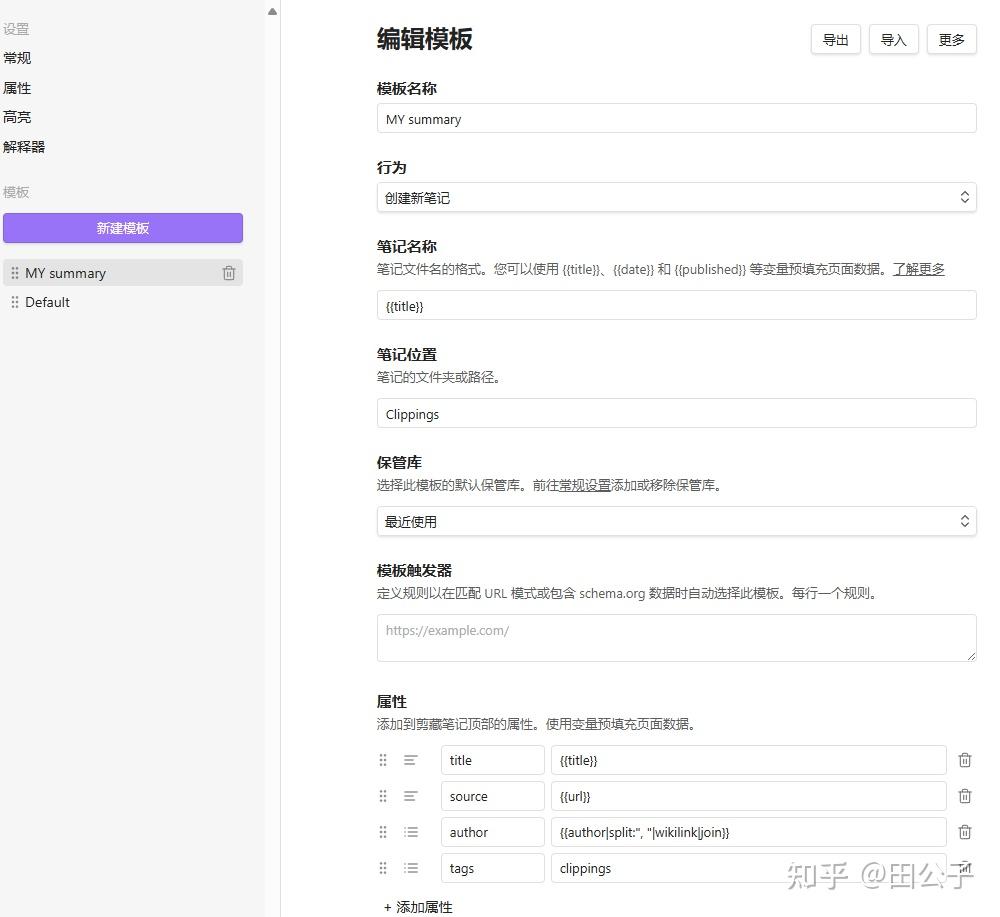Delete the title property using trash icon
Viewport: 1000px width, 917px height.
[964, 760]
